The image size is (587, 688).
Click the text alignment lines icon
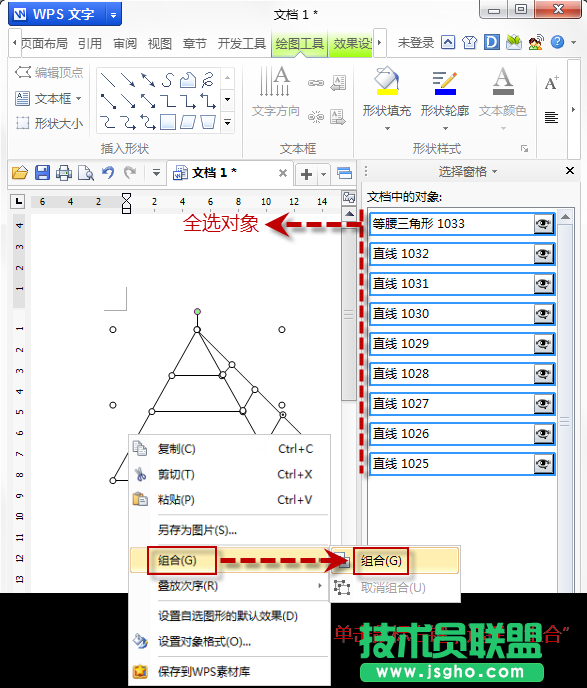coord(551,117)
